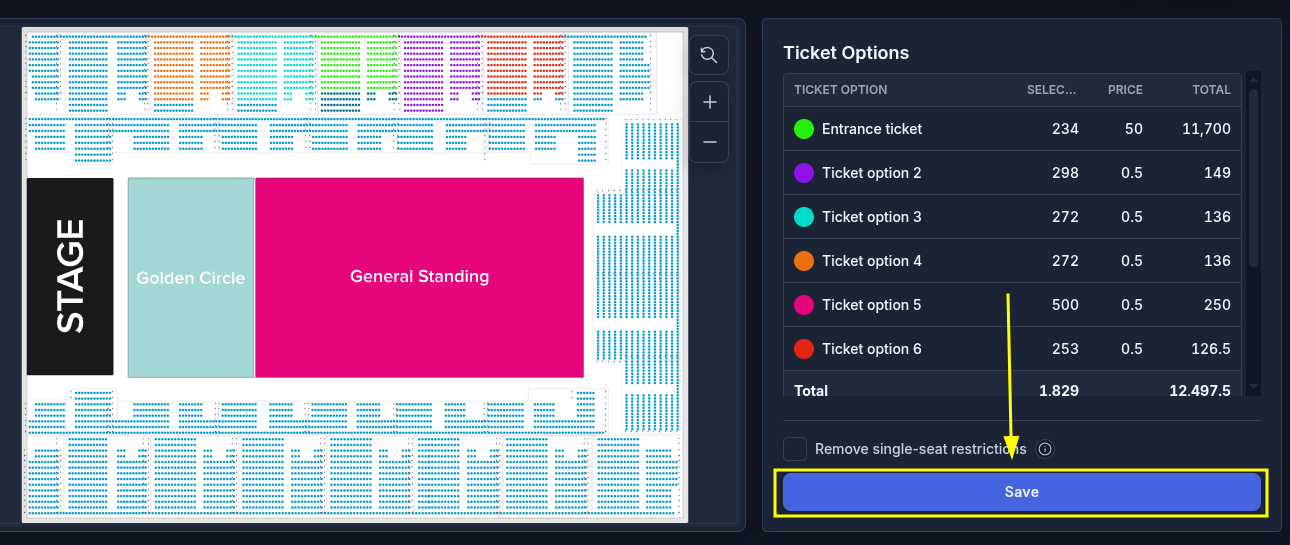Viewport: 1290px width, 545px height.
Task: Click the red Ticket option 6 dot
Action: tap(804, 349)
